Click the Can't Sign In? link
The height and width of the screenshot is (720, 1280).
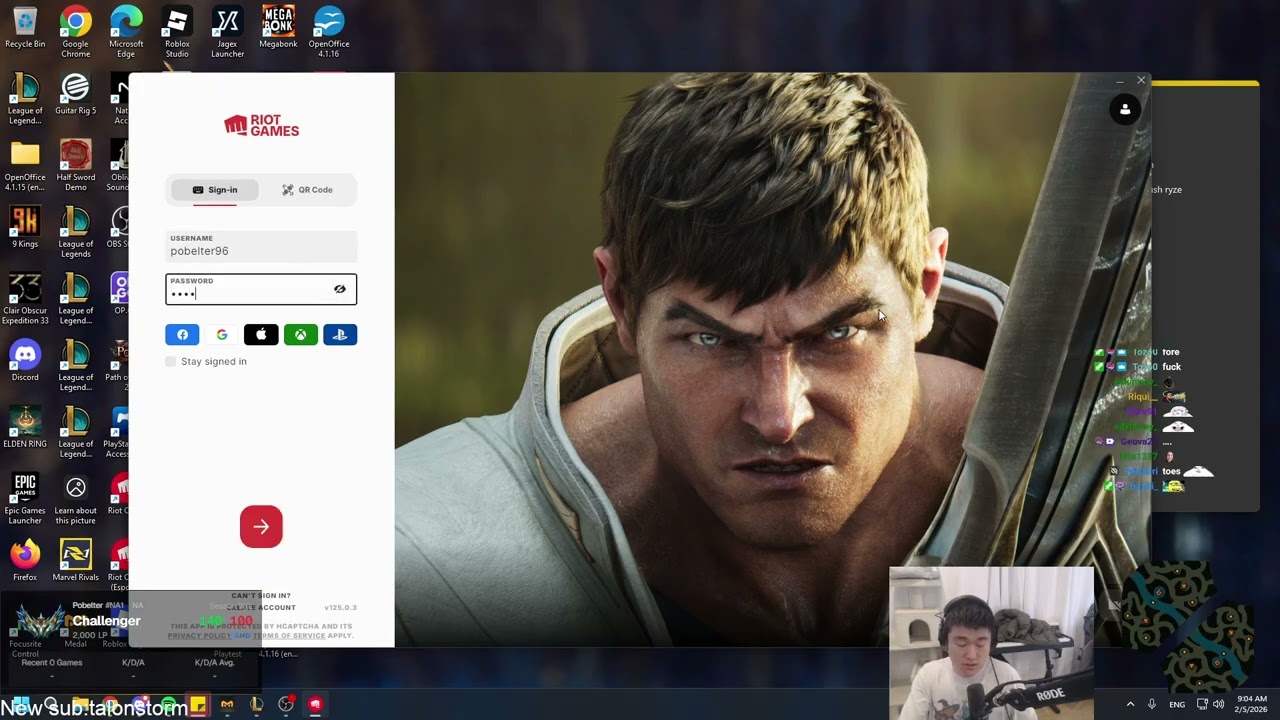coord(261,596)
